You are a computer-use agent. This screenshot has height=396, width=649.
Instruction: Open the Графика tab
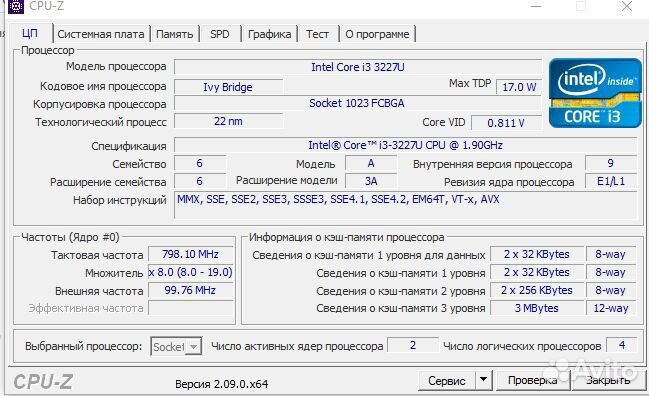click(x=269, y=34)
